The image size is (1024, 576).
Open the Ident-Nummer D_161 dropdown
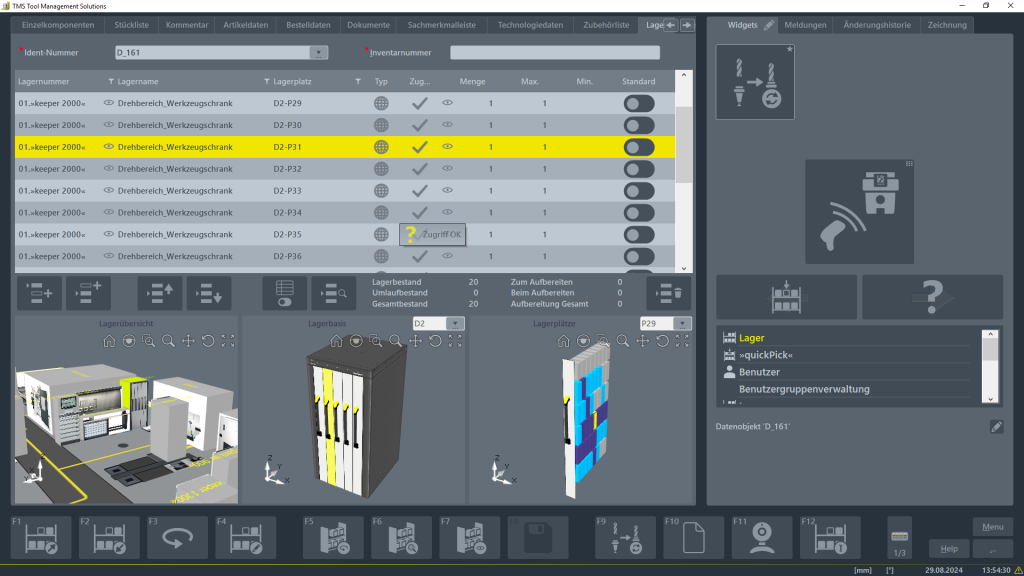click(319, 53)
